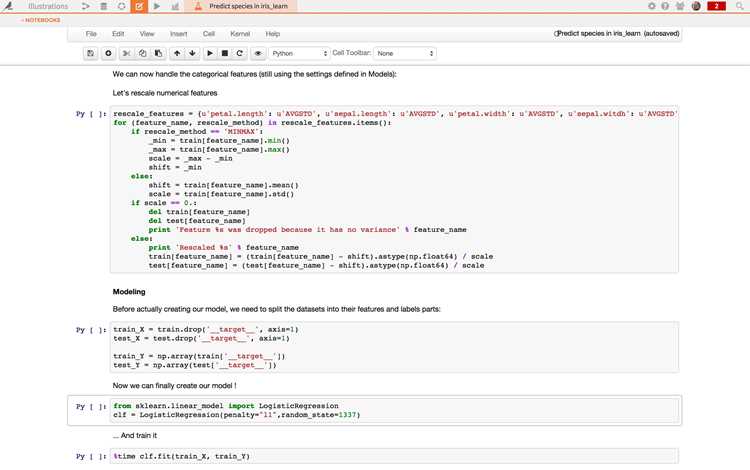
Task: Click inside the rescale_features code cell
Action: point(394,189)
